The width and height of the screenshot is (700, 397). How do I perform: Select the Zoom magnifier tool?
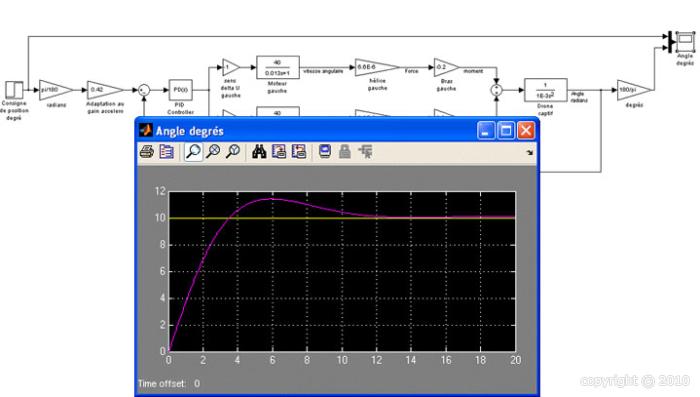193,152
